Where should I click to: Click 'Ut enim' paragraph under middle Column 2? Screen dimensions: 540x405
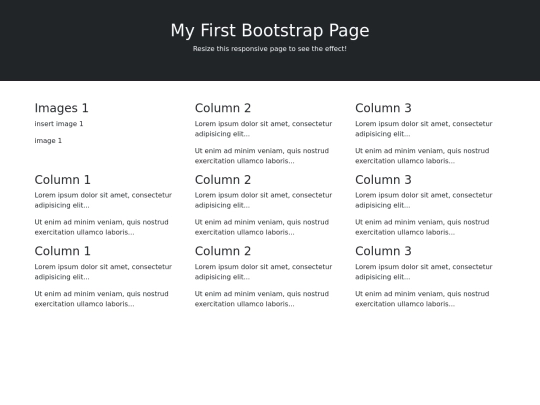(x=262, y=227)
